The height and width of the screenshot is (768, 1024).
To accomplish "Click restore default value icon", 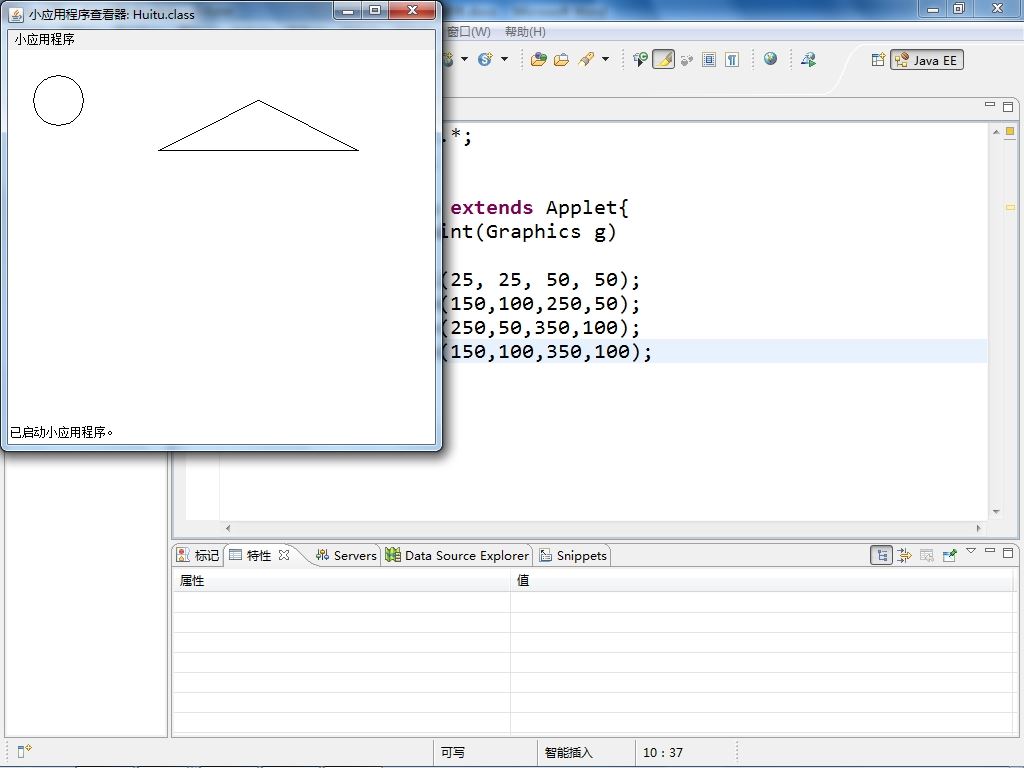I will [927, 556].
